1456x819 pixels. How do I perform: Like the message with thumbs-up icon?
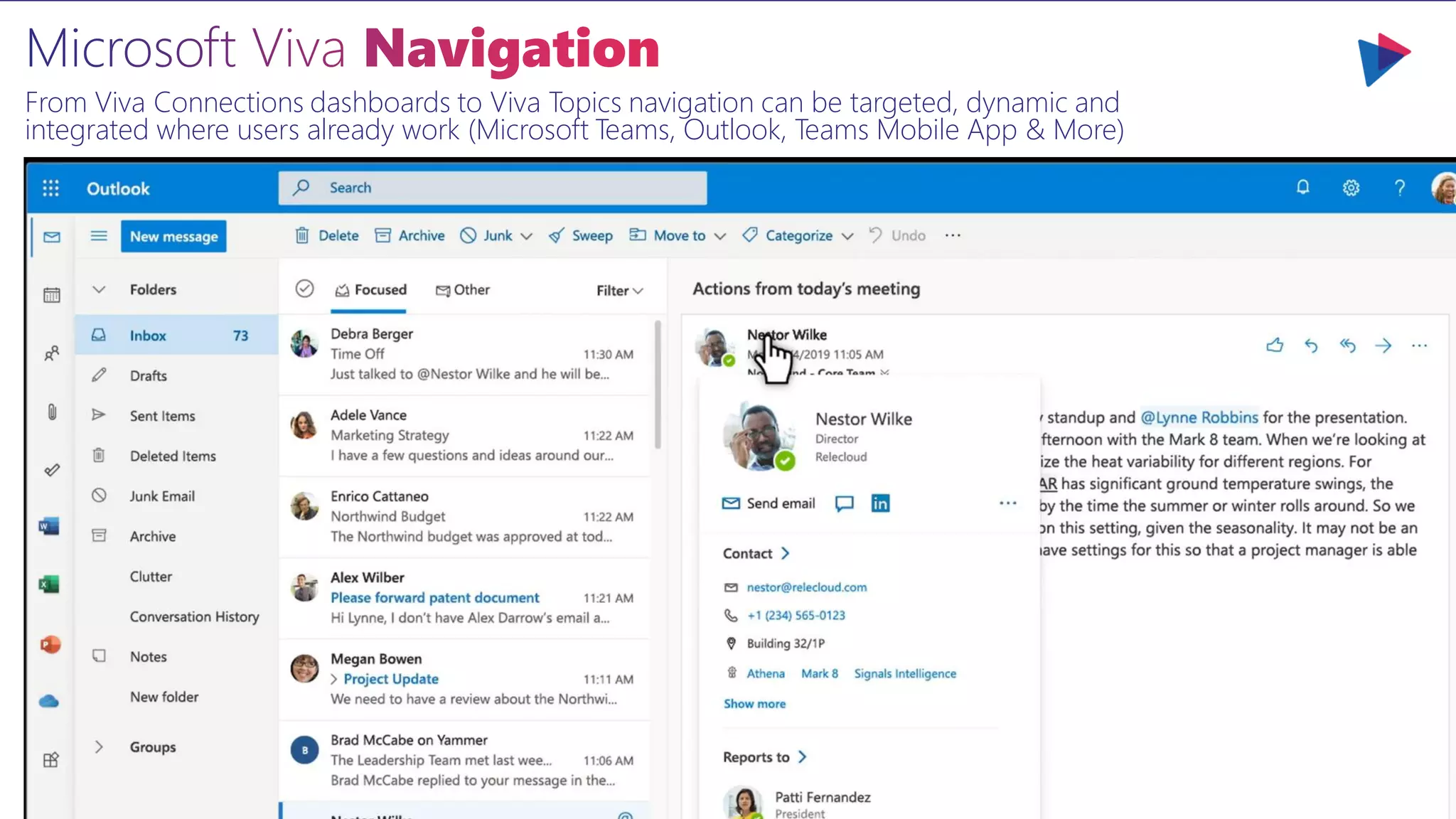1275,346
